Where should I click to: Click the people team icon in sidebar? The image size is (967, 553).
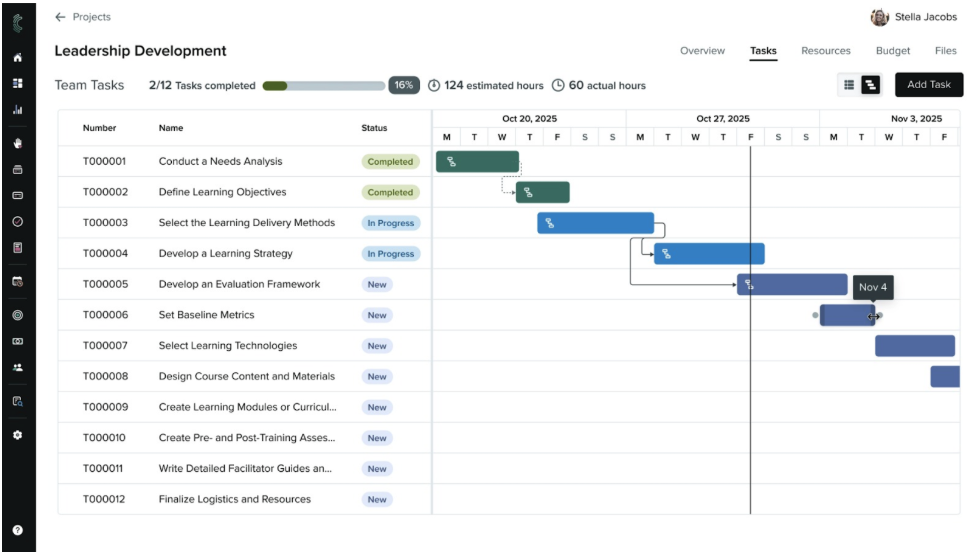17,367
